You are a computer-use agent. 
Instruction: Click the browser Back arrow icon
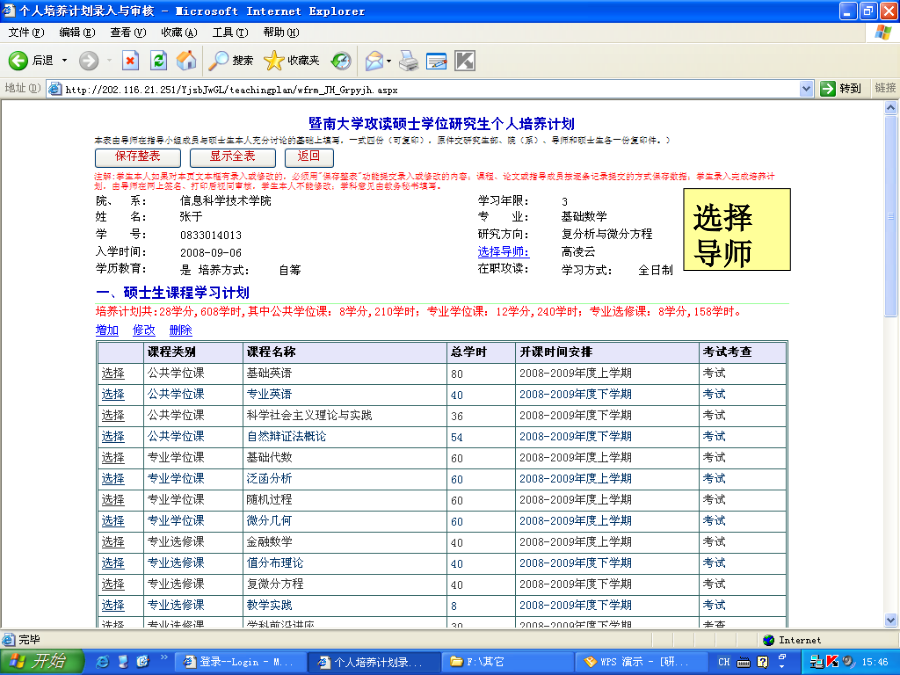tap(18, 60)
